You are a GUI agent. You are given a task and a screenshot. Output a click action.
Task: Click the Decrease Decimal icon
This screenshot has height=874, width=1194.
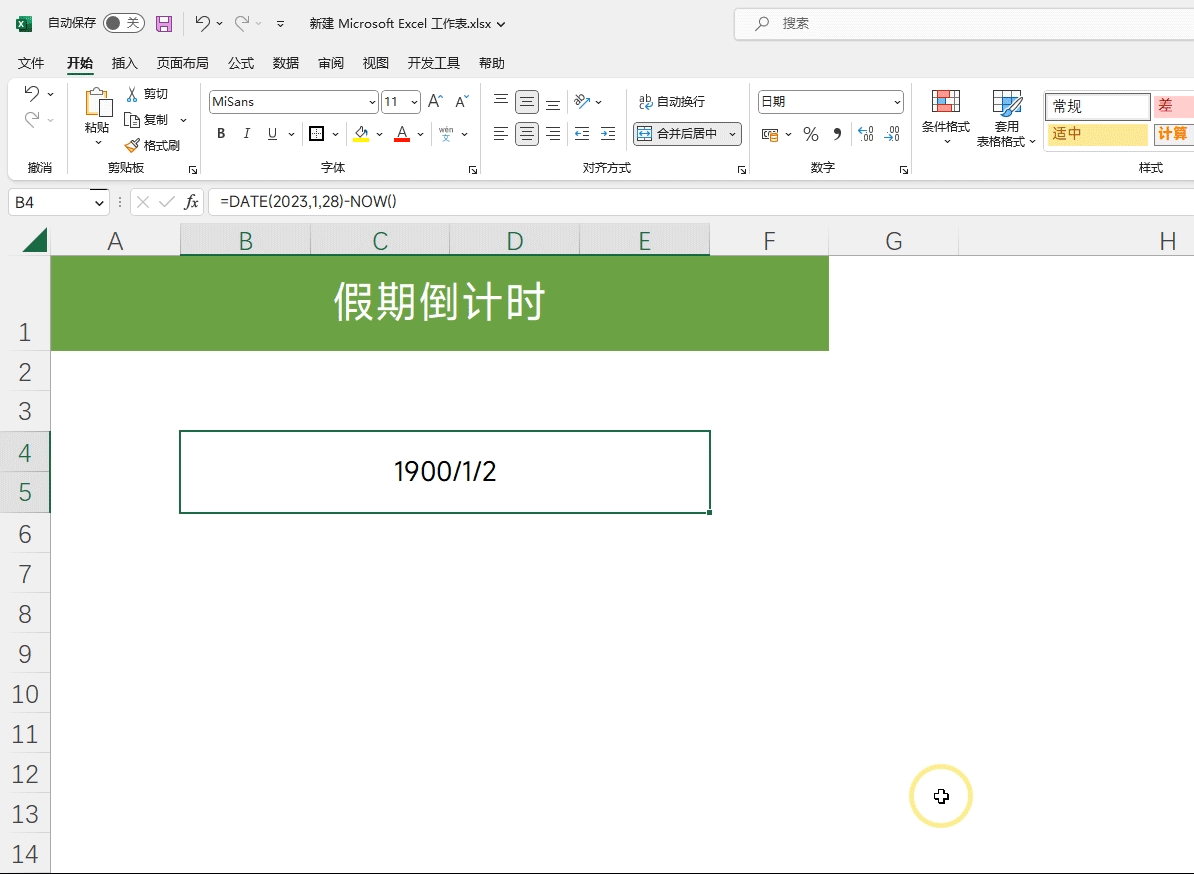tap(892, 134)
